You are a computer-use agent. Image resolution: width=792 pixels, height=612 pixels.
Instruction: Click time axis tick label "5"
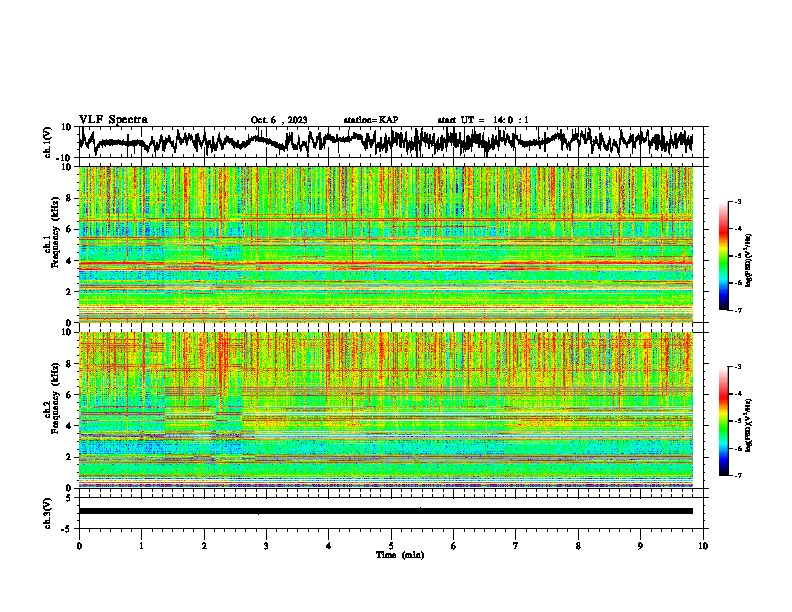[x=391, y=546]
